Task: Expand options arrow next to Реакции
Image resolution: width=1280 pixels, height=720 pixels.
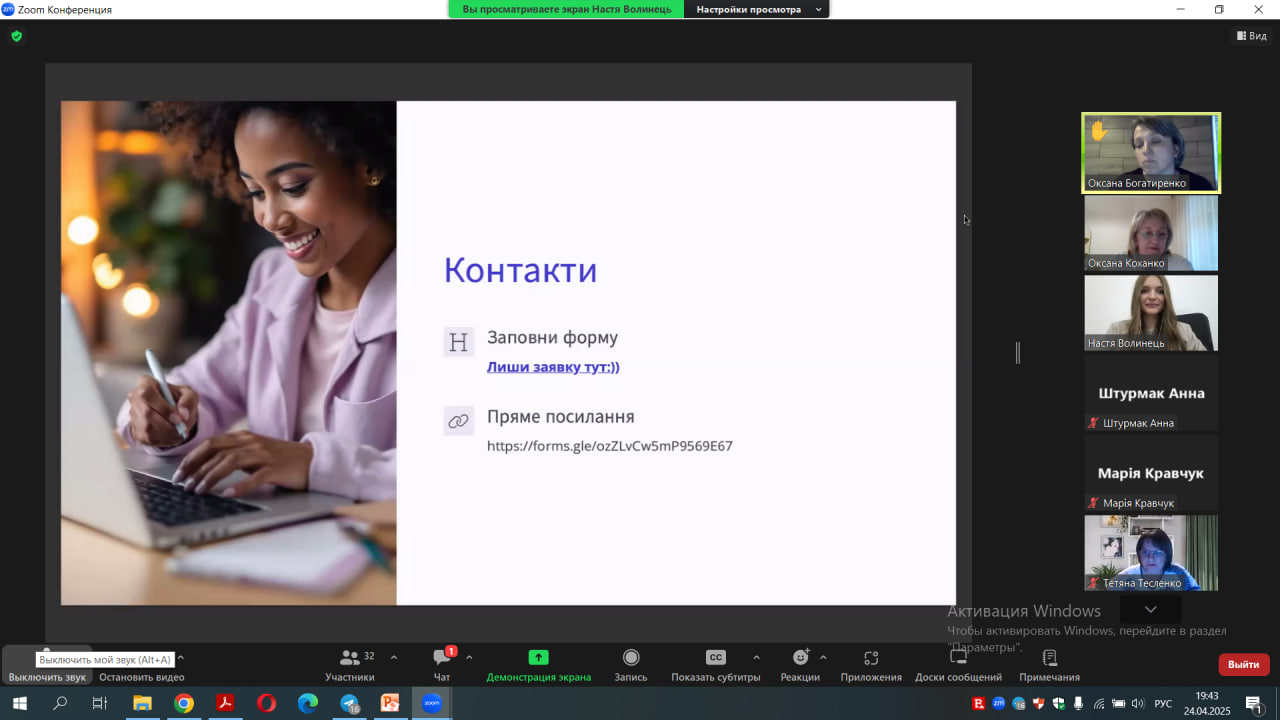Action: tap(823, 657)
